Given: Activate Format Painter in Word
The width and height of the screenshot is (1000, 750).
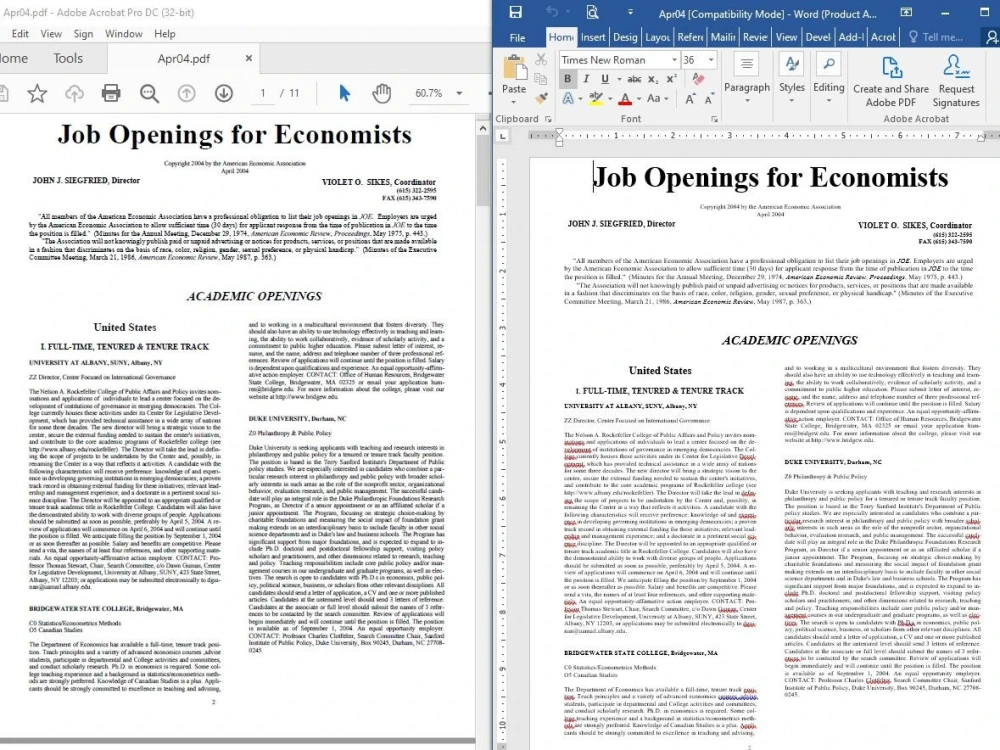Looking at the screenshot, I should click(x=541, y=98).
